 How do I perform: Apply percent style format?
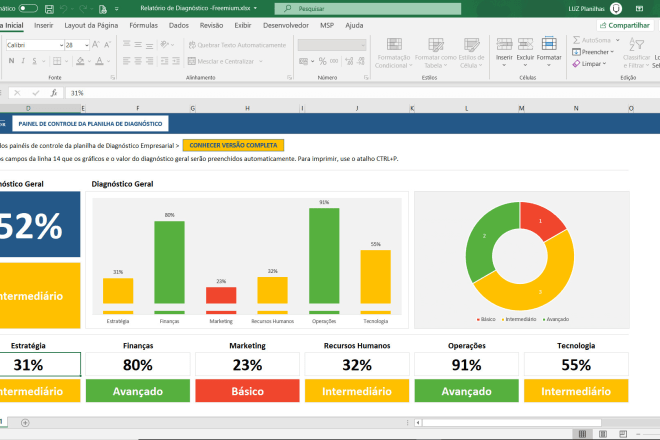[322, 61]
